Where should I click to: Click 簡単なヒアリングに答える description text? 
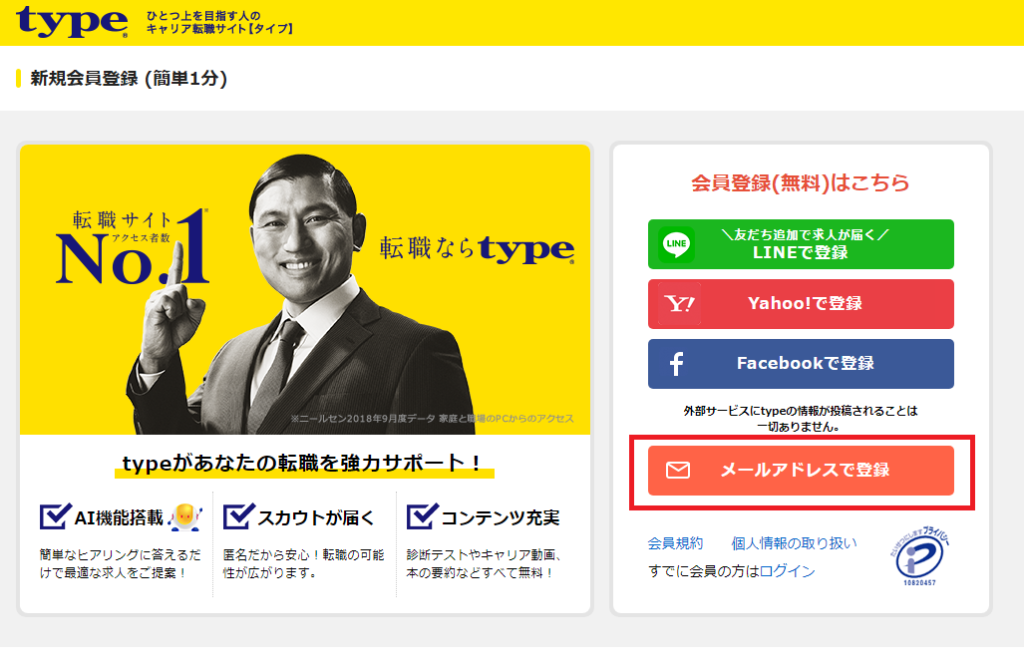point(120,564)
